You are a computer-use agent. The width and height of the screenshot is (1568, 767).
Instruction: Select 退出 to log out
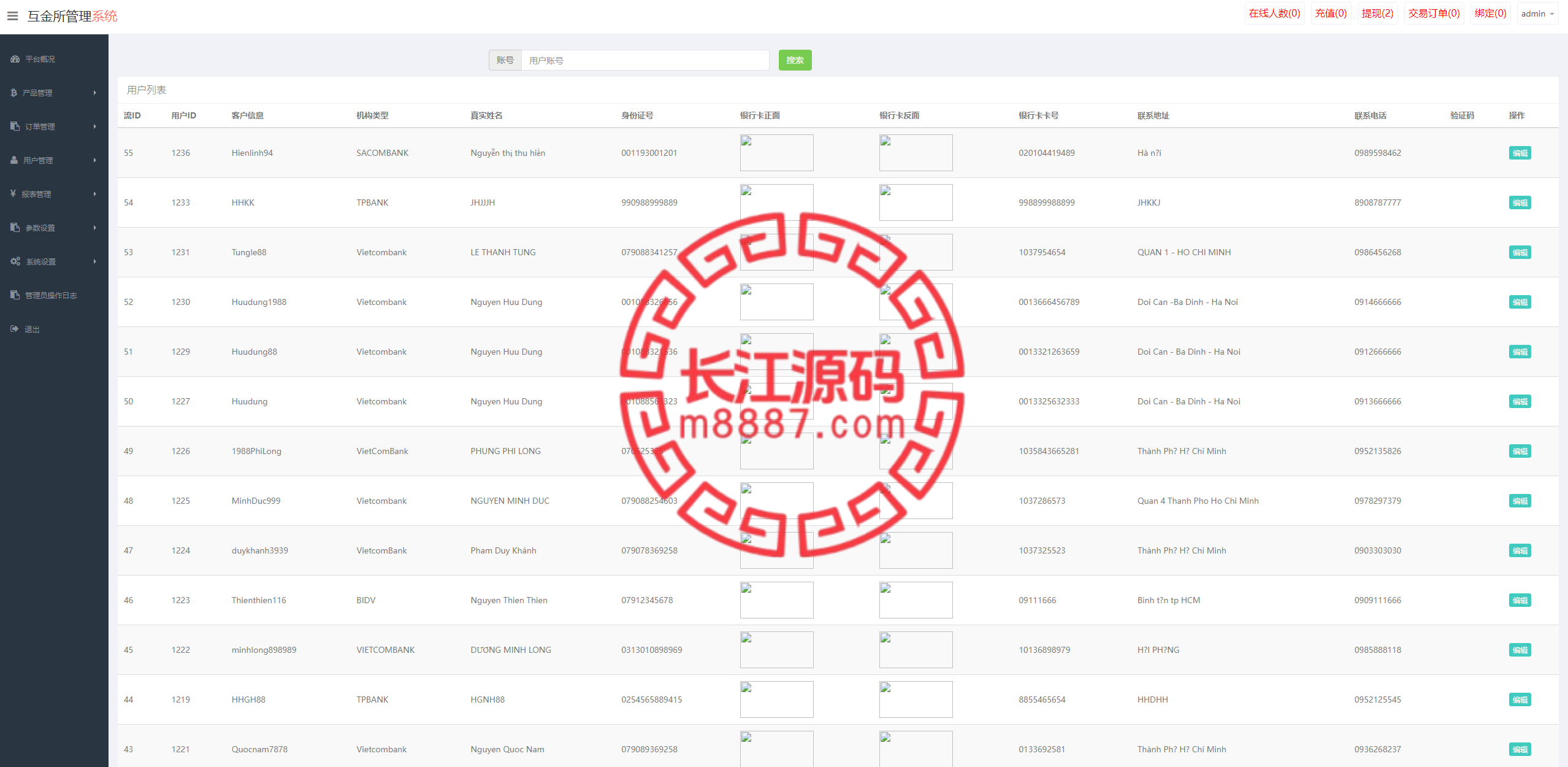54,329
